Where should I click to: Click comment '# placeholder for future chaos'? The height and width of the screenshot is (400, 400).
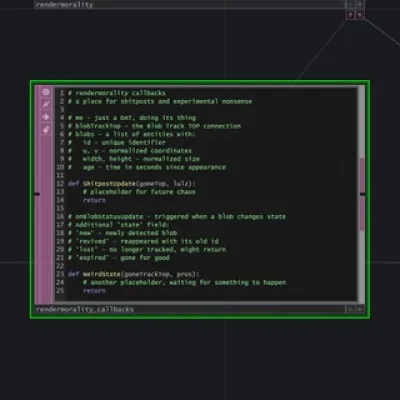(139, 192)
